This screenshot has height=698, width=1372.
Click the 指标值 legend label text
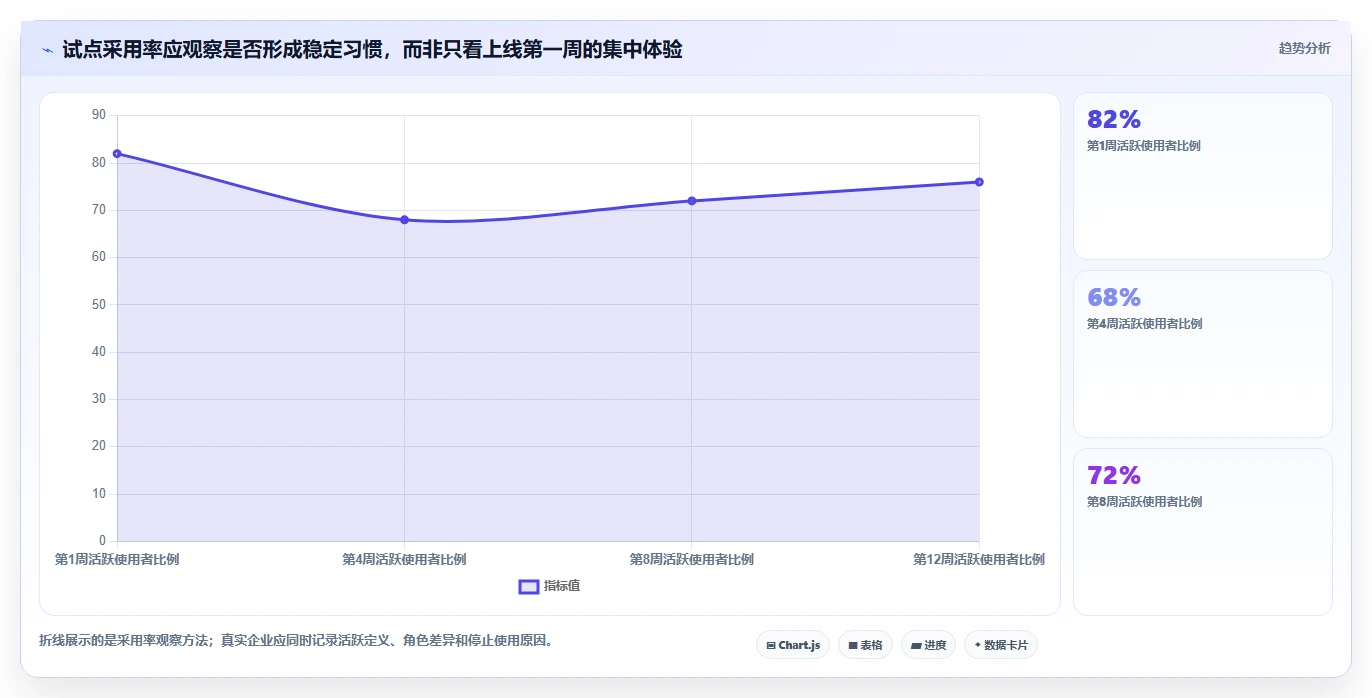tap(562, 586)
